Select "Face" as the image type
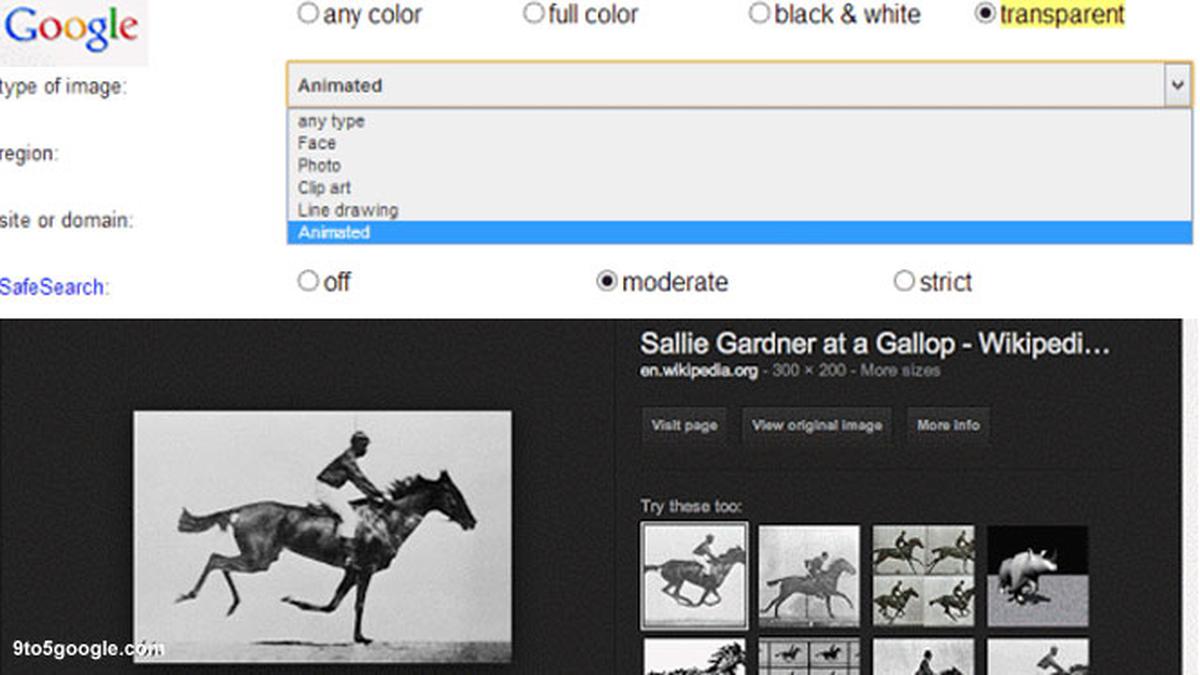Screen dimensions: 1200x675 pos(316,143)
